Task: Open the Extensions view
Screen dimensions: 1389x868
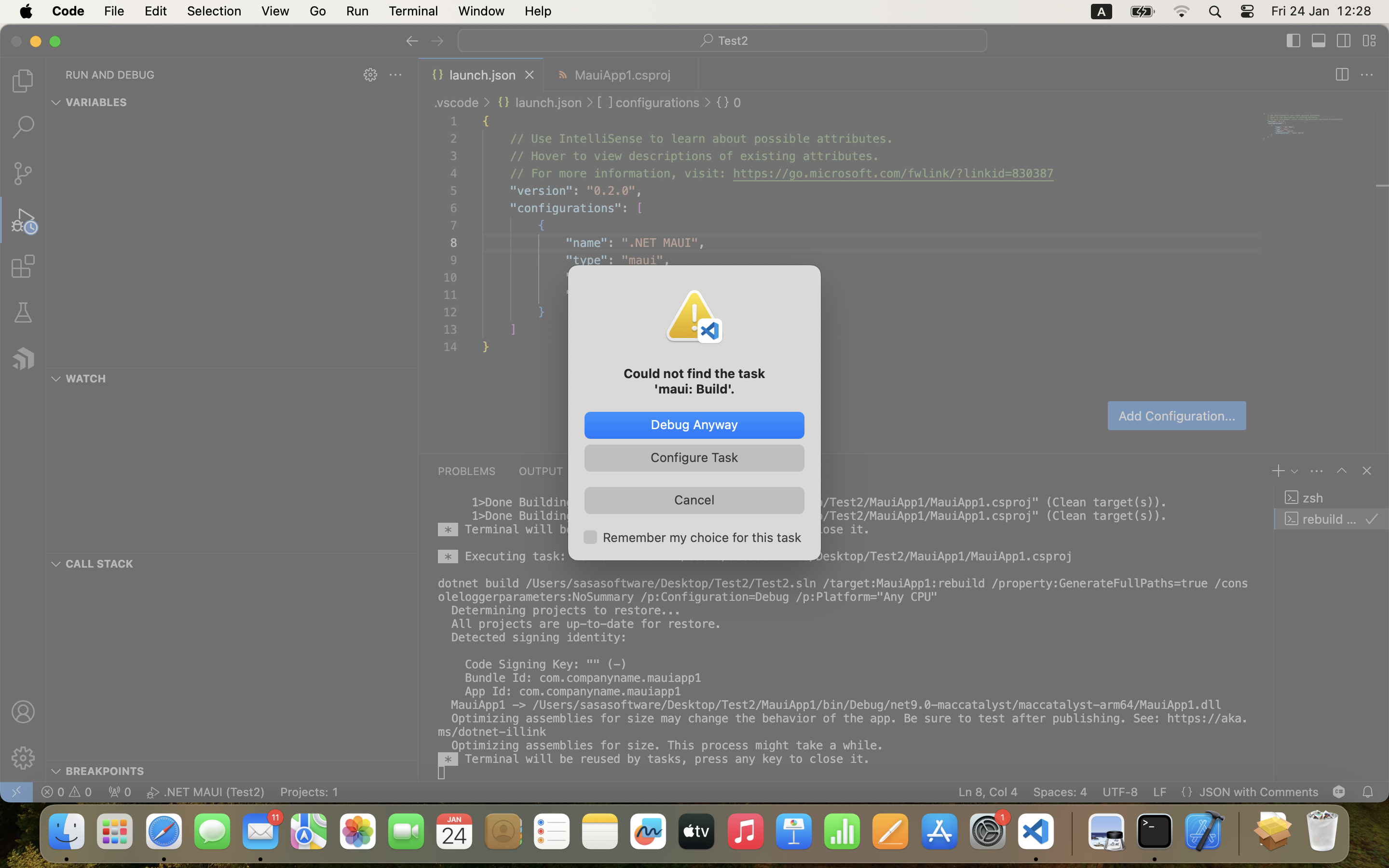Action: point(23,266)
